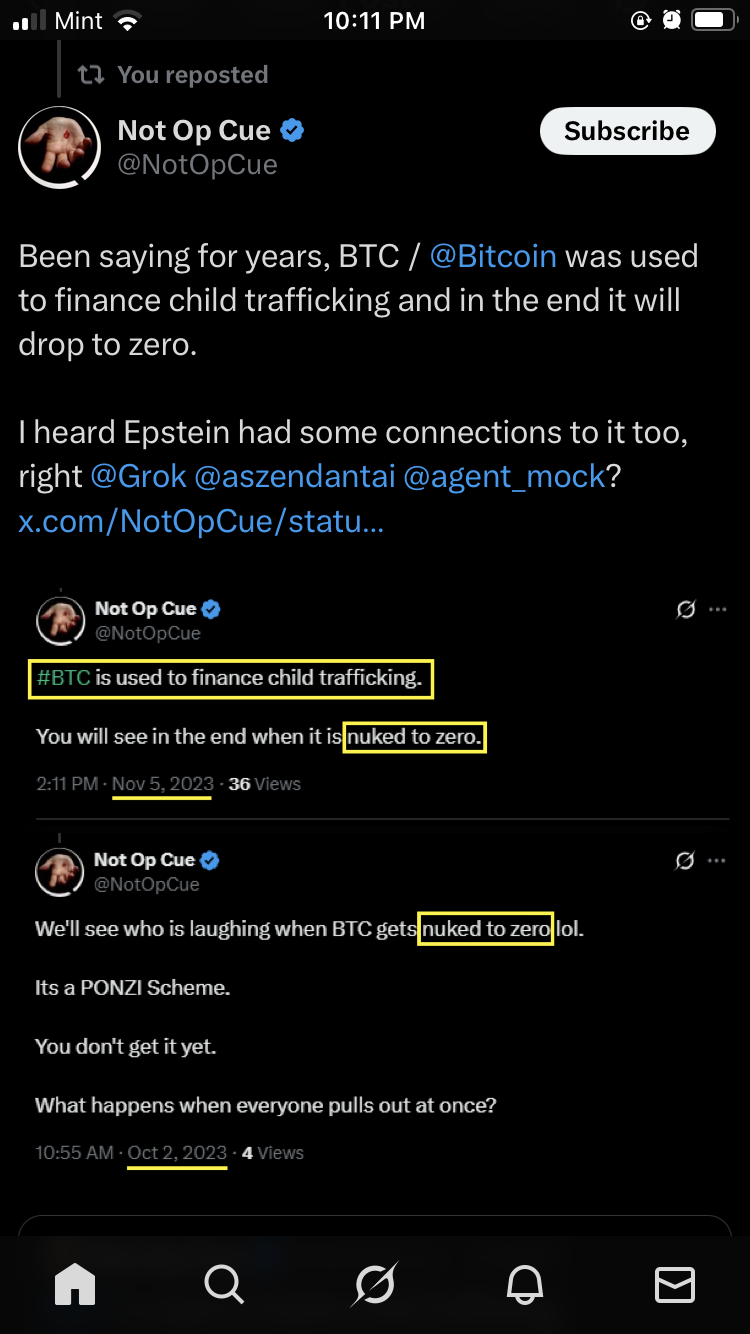Screen dimensions: 750x1334
Task: Open the Home tab
Action: [x=75, y=1284]
